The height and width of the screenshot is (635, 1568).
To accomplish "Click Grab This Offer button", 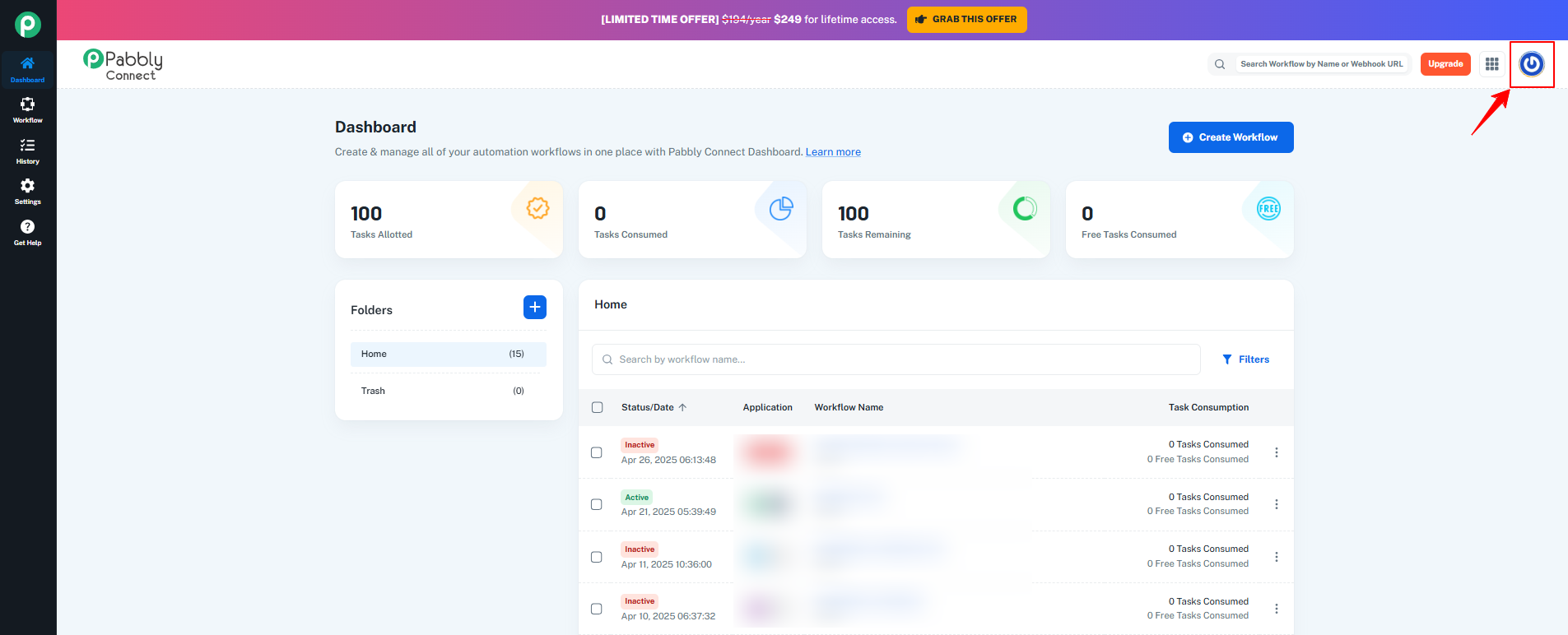I will pyautogui.click(x=967, y=20).
